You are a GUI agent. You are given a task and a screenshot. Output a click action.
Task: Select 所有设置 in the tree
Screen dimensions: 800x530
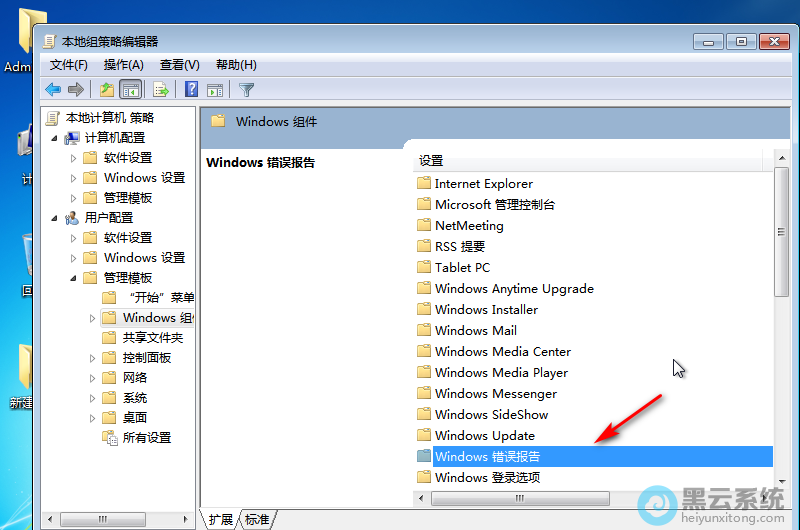pyautogui.click(x=146, y=438)
